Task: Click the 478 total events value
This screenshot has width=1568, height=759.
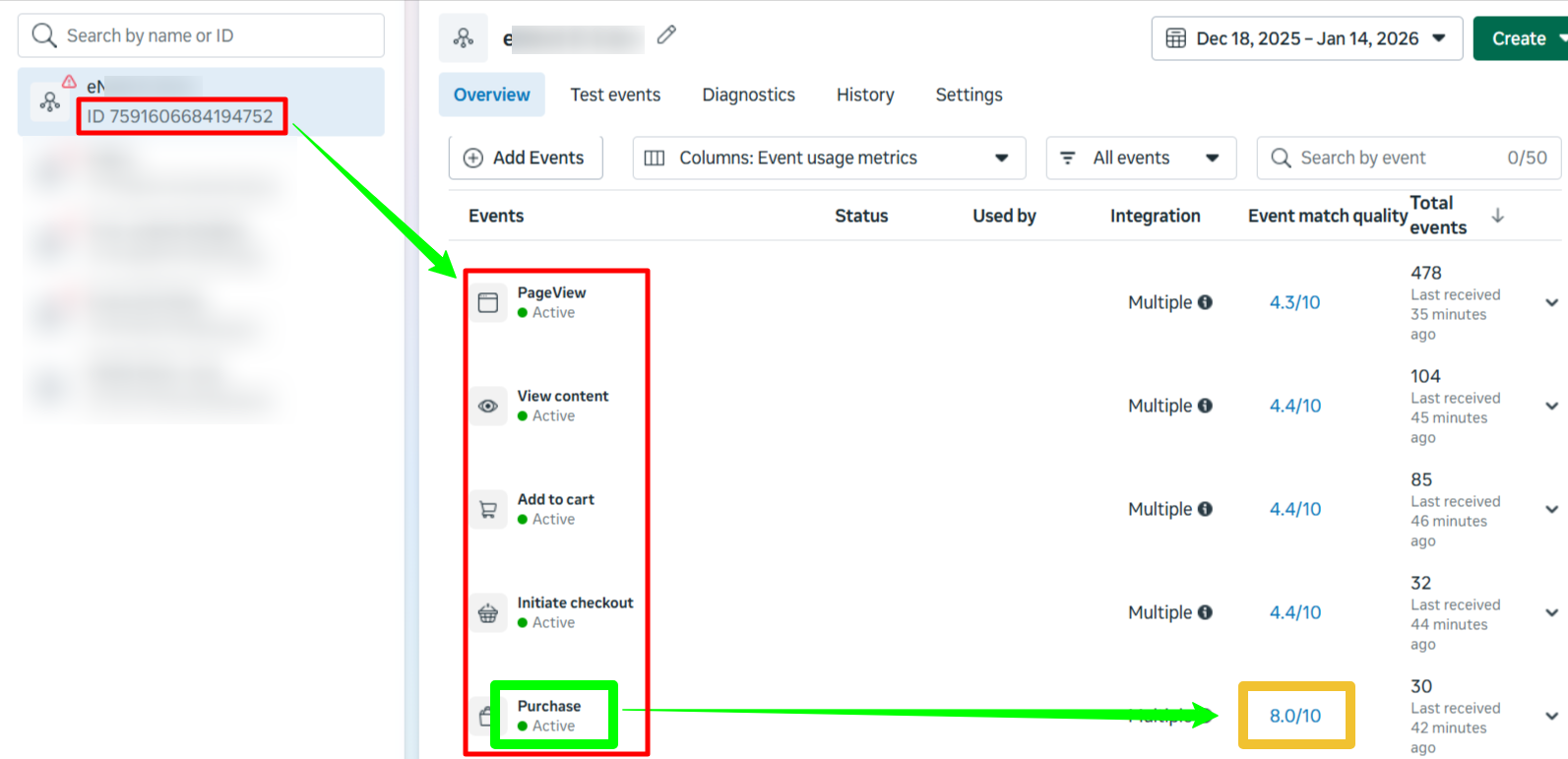Action: [x=1425, y=273]
